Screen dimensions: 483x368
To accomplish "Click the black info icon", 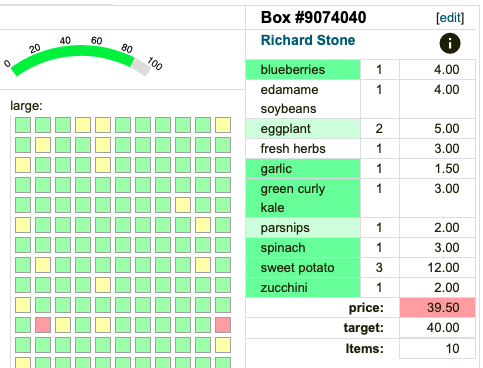I will (450, 43).
